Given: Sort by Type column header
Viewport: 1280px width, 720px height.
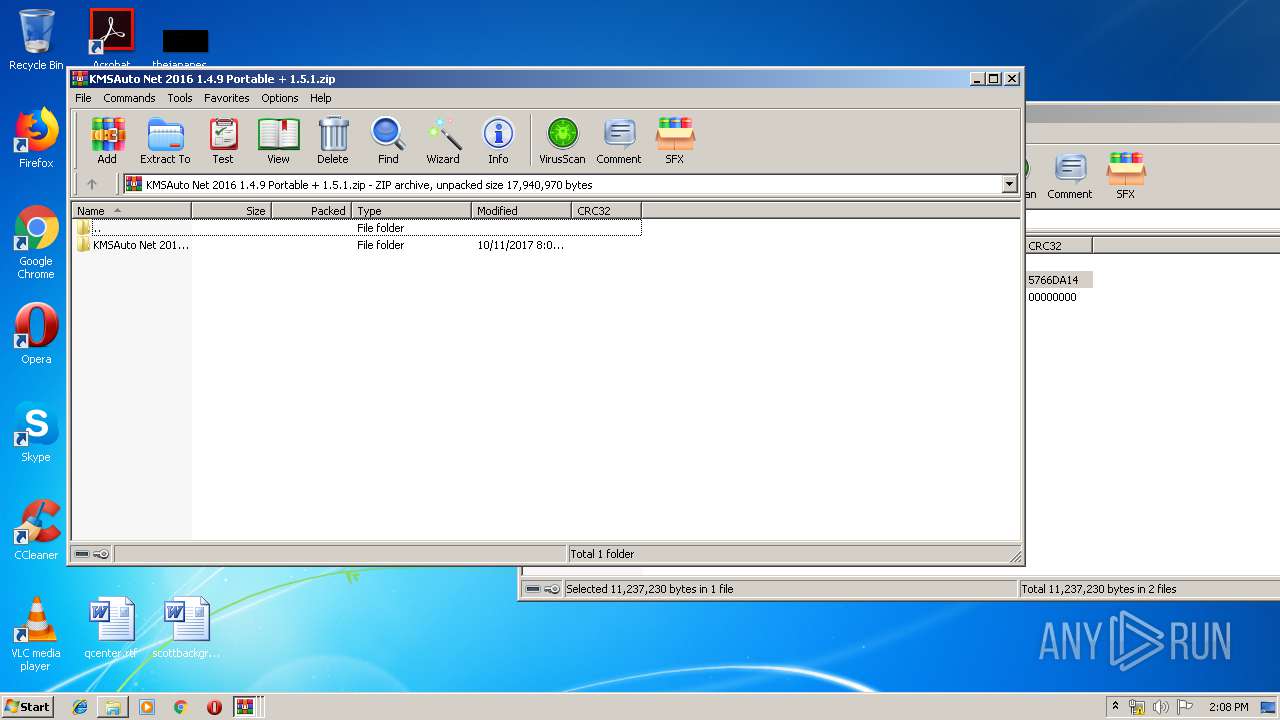Looking at the screenshot, I should pos(411,210).
